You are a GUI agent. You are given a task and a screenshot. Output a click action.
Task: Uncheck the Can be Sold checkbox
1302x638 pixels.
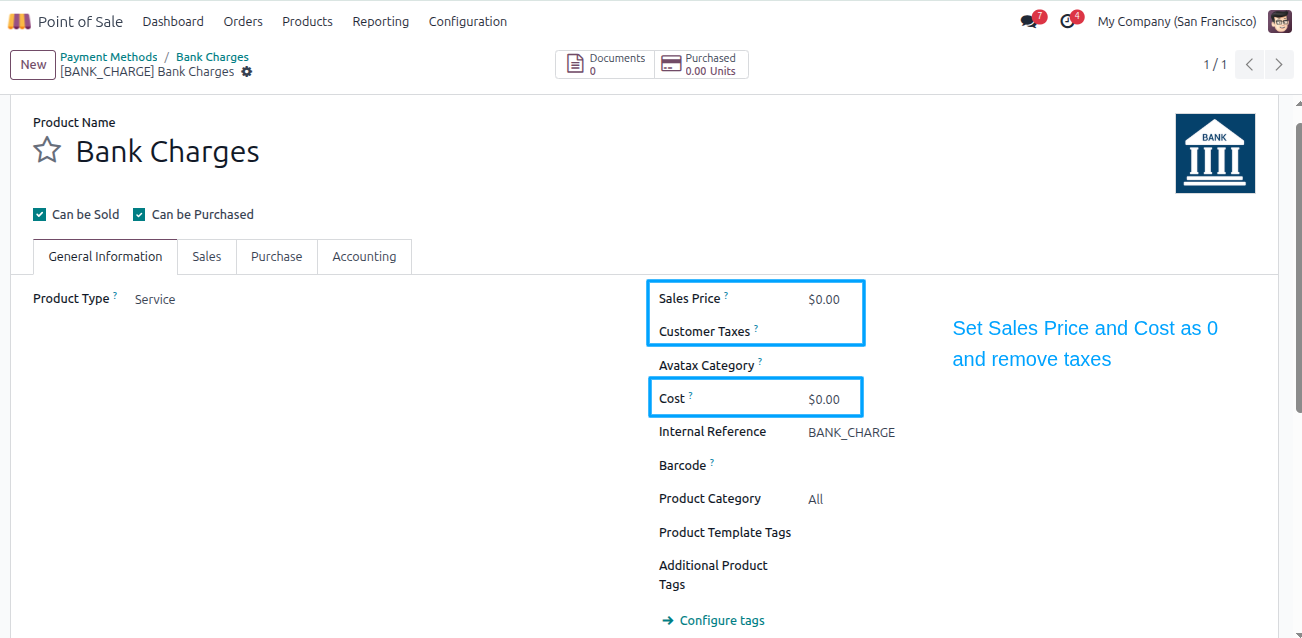pos(39,215)
